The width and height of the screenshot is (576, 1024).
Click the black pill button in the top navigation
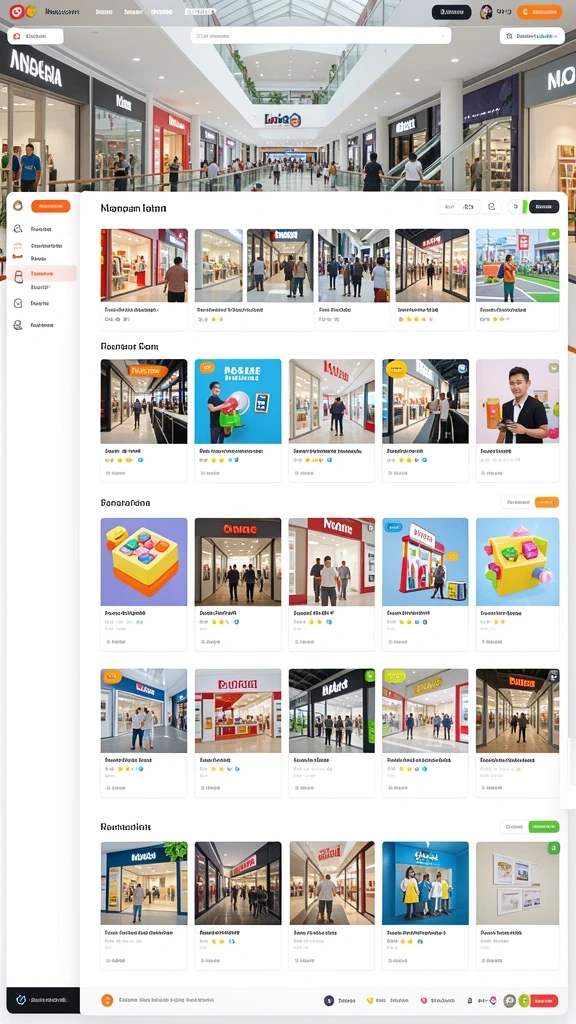click(451, 12)
